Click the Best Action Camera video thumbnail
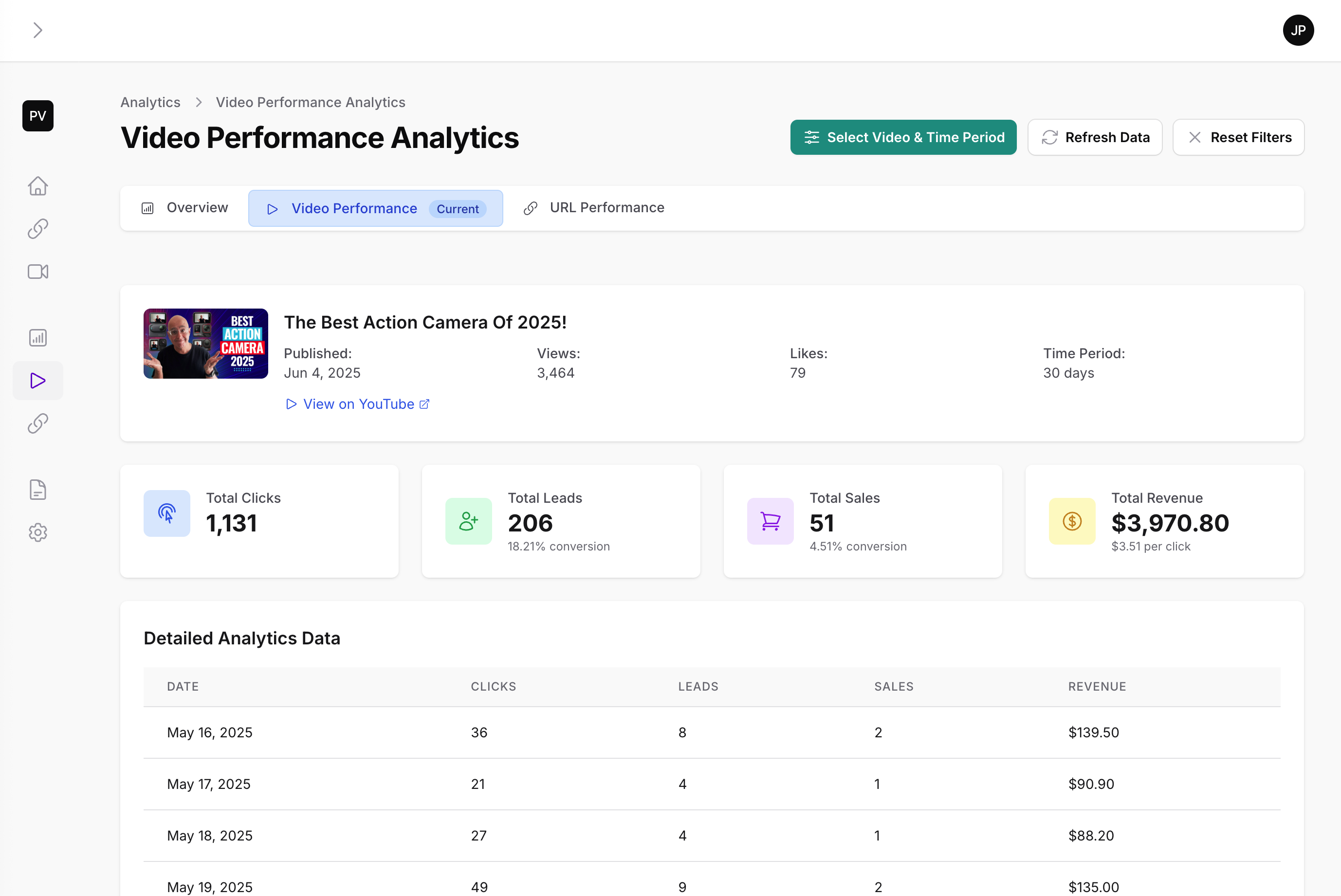 206,344
